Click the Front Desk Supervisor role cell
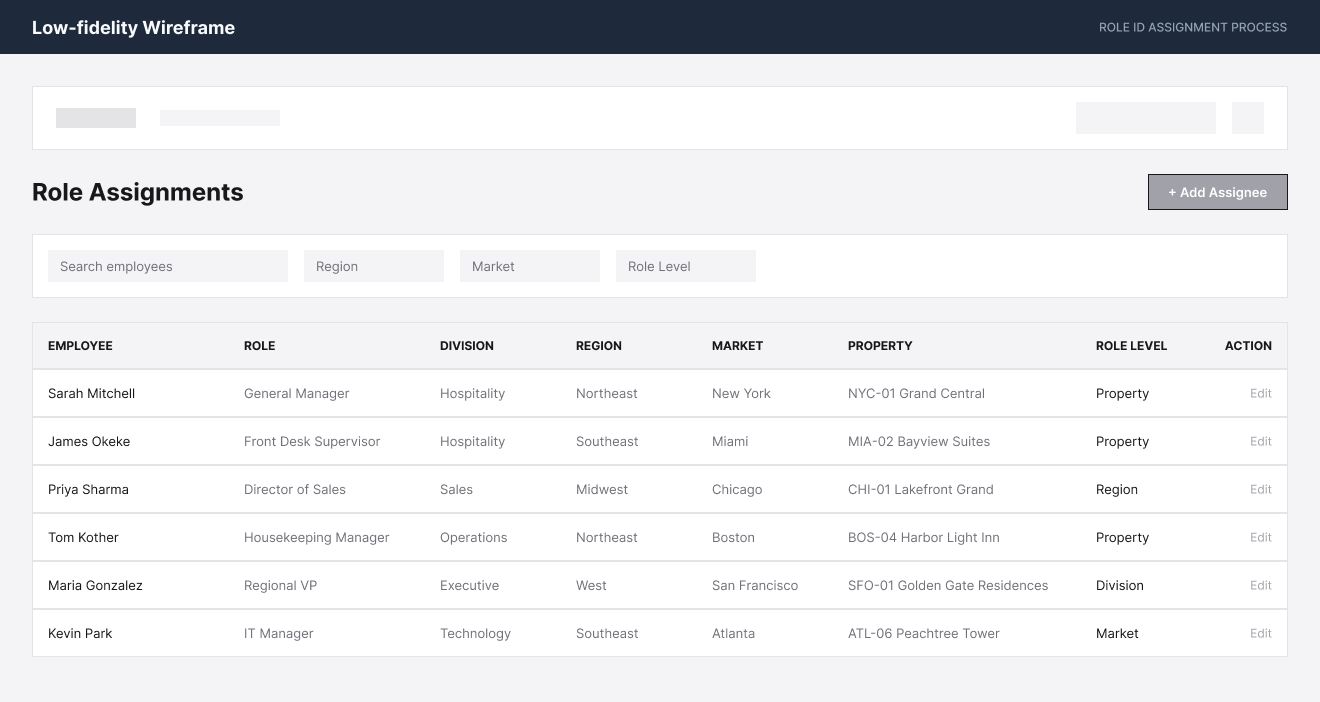This screenshot has width=1320, height=702. click(312, 441)
